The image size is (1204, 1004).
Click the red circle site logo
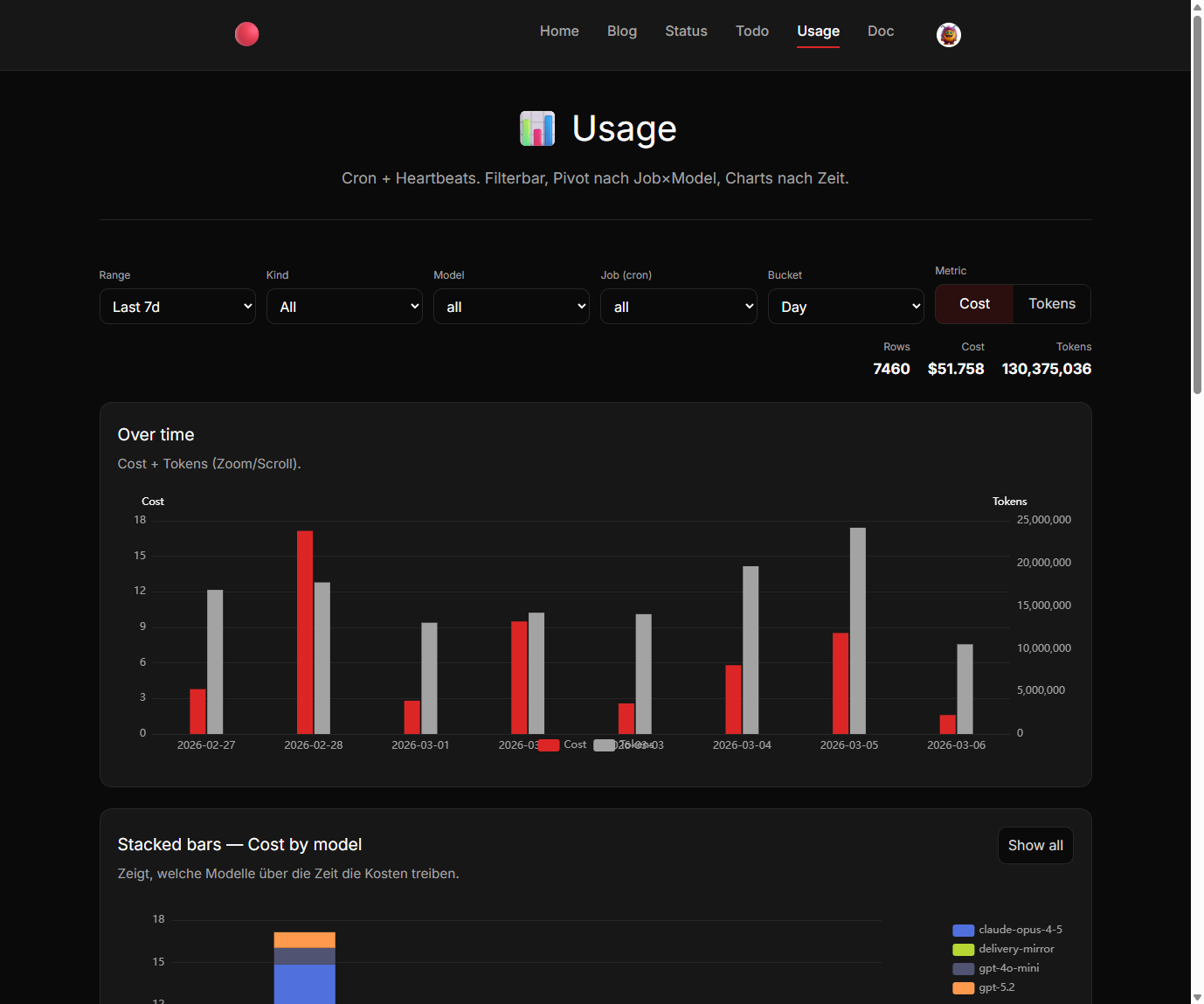[x=247, y=34]
